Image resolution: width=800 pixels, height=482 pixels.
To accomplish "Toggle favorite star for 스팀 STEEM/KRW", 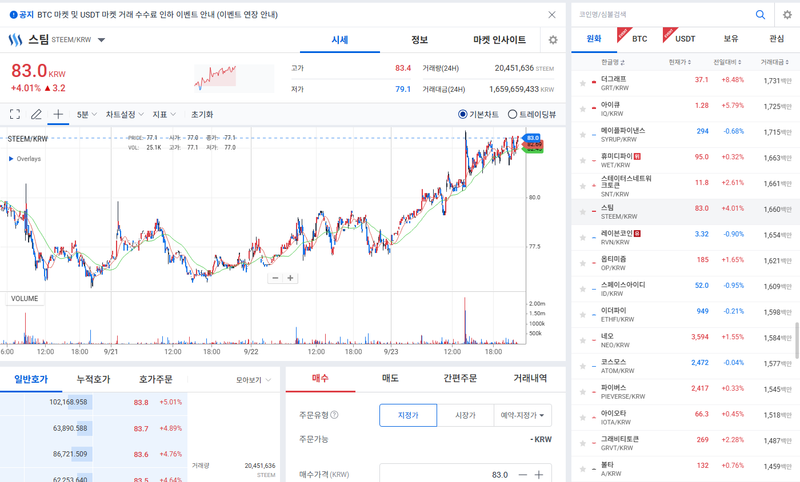I will click(583, 212).
